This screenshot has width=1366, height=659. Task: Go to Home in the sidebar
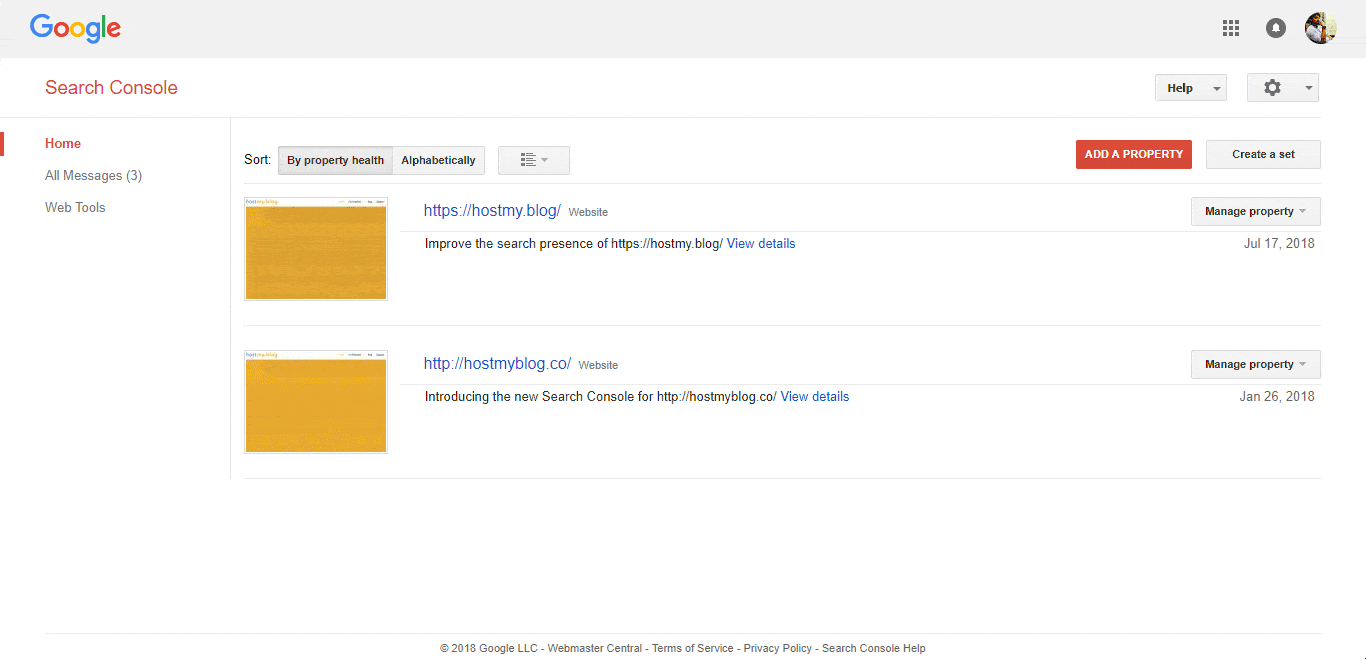[63, 144]
